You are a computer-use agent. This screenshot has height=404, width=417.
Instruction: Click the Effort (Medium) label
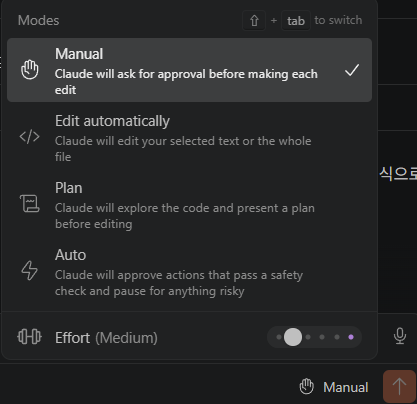click(x=106, y=338)
